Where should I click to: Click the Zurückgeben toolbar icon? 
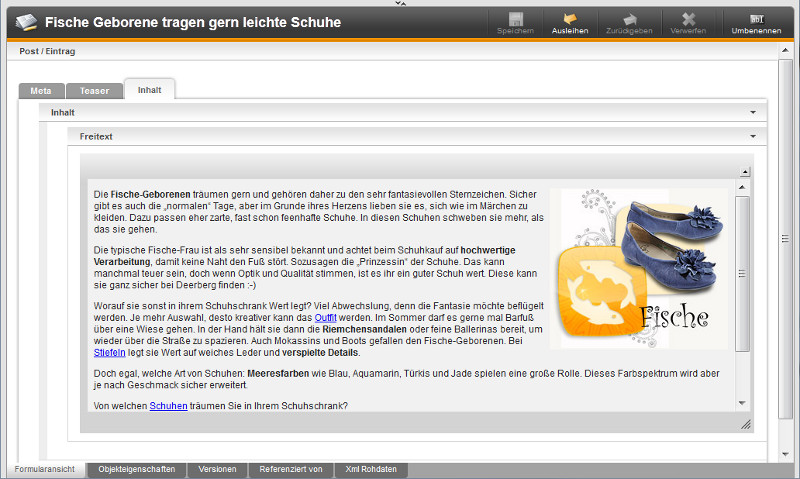pos(629,20)
